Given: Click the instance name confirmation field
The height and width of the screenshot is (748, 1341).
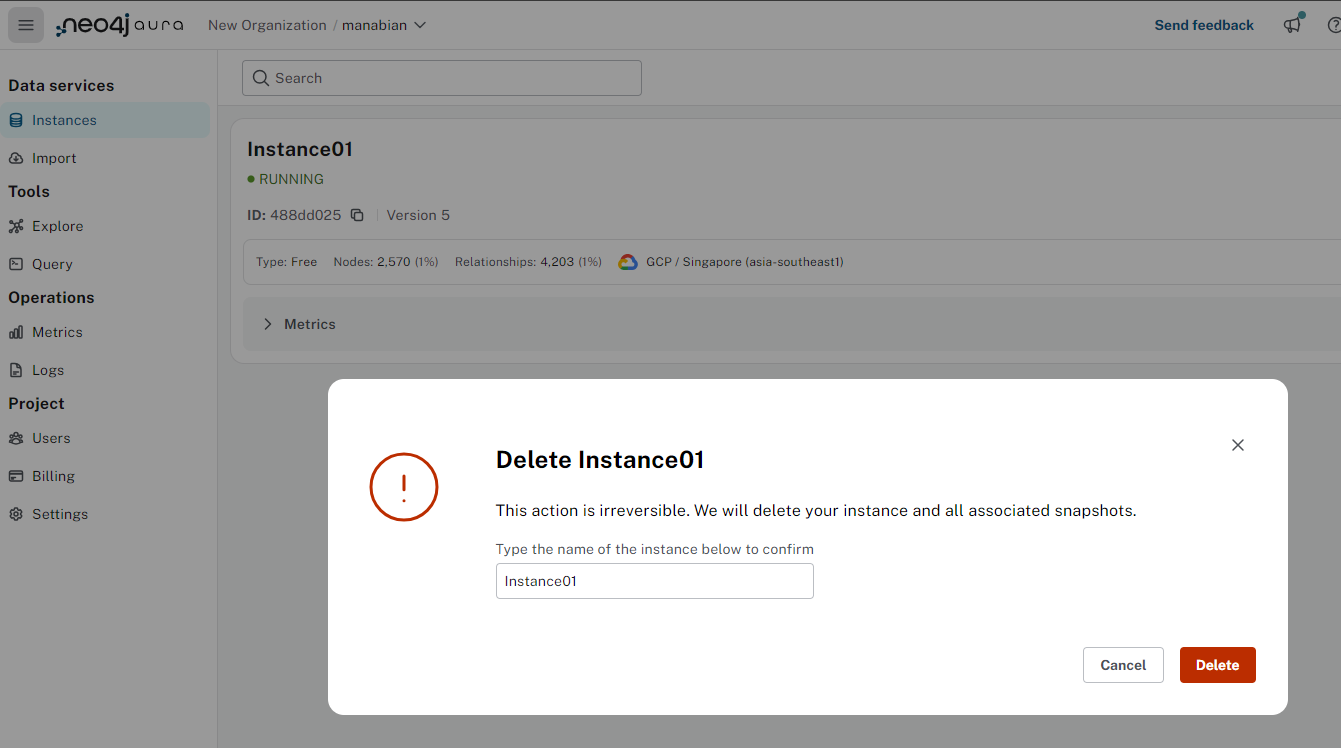Looking at the screenshot, I should point(655,581).
